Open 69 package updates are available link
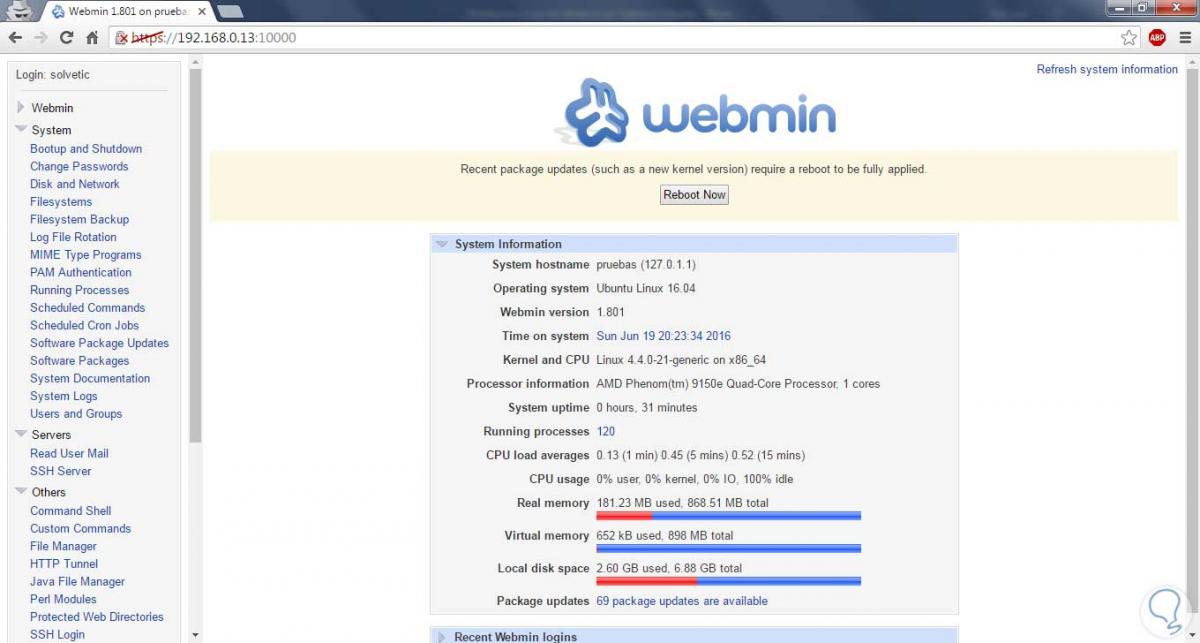Viewport: 1200px width, 643px height. coord(682,601)
